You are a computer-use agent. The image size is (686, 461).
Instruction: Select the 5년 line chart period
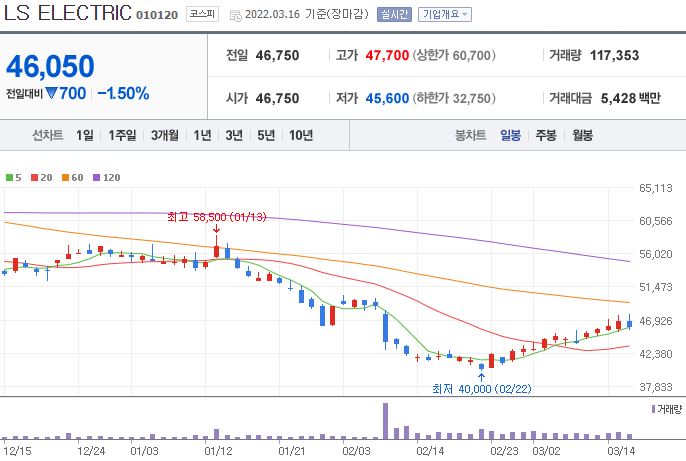tap(266, 135)
